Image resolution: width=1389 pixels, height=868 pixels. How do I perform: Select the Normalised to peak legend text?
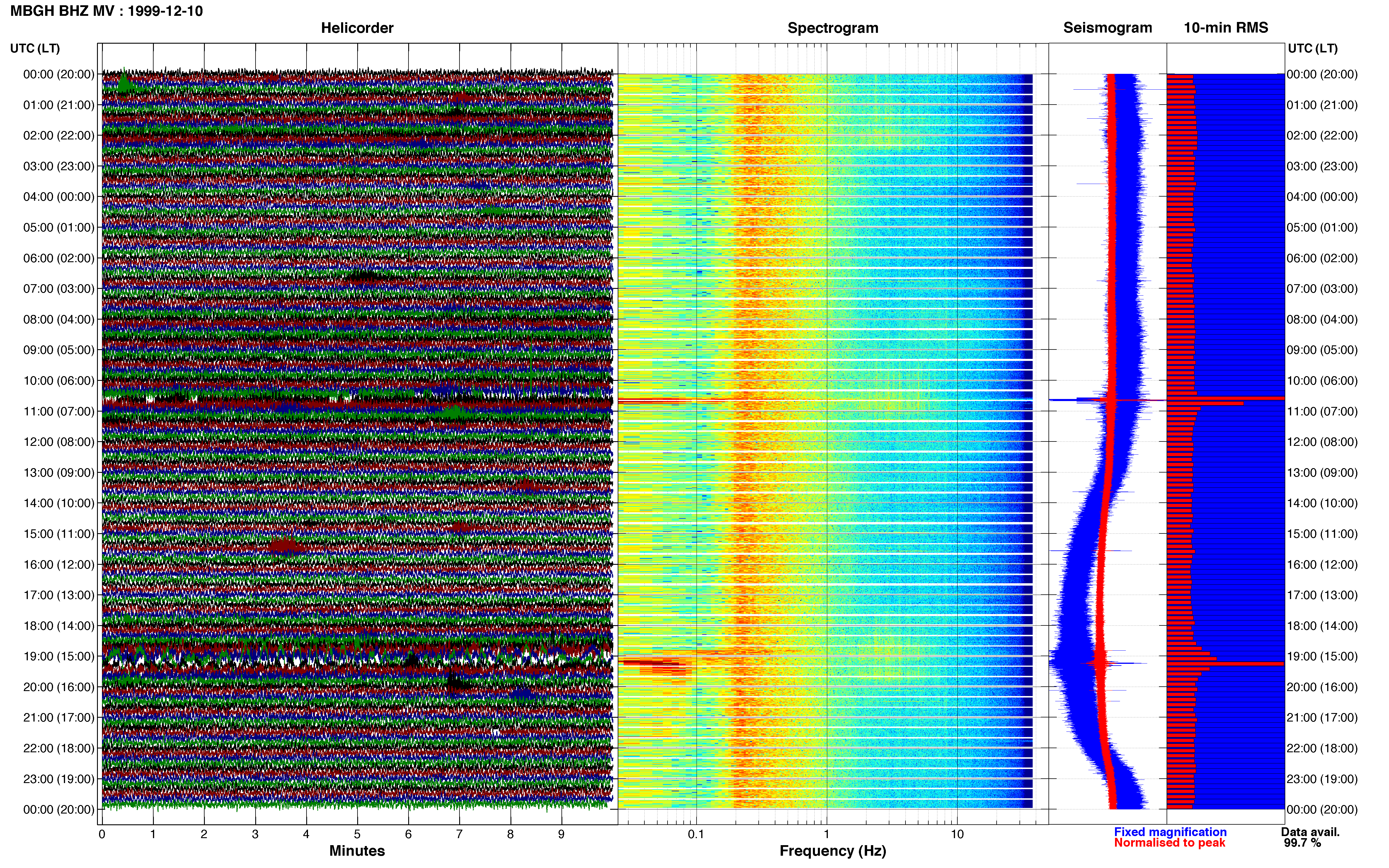point(1170,843)
